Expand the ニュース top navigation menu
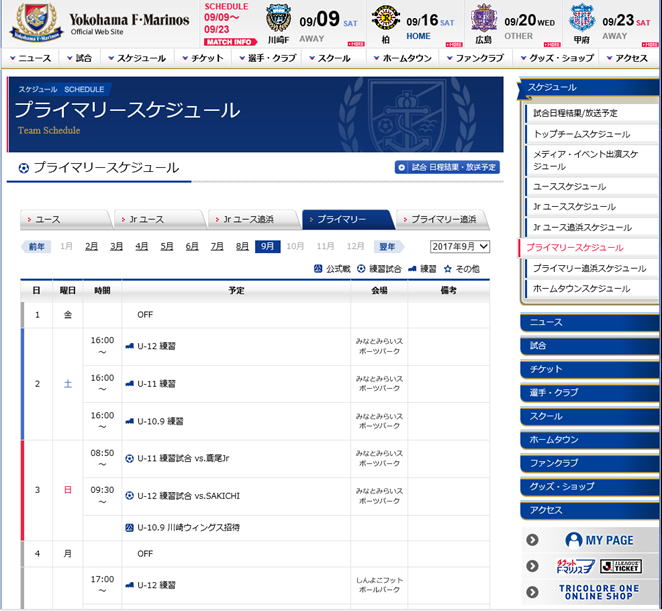Viewport: 662px width, 611px height. coord(30,58)
